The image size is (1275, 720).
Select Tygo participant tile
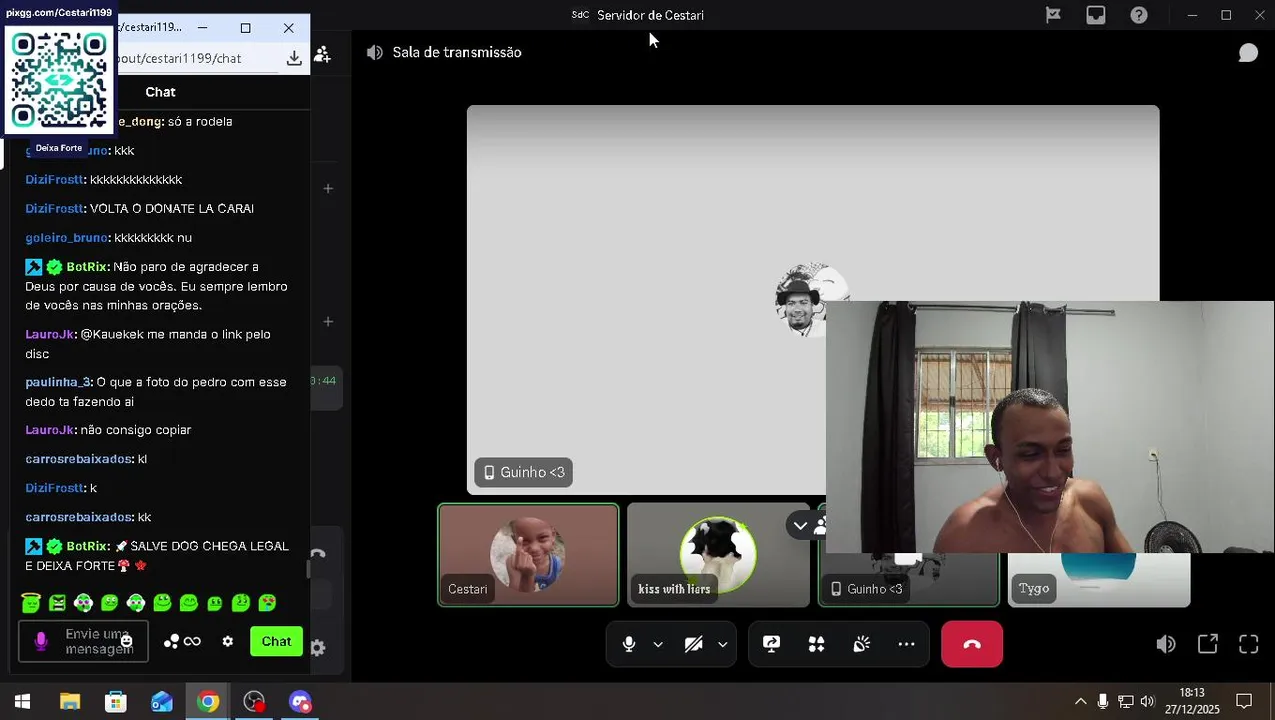pyautogui.click(x=1098, y=580)
